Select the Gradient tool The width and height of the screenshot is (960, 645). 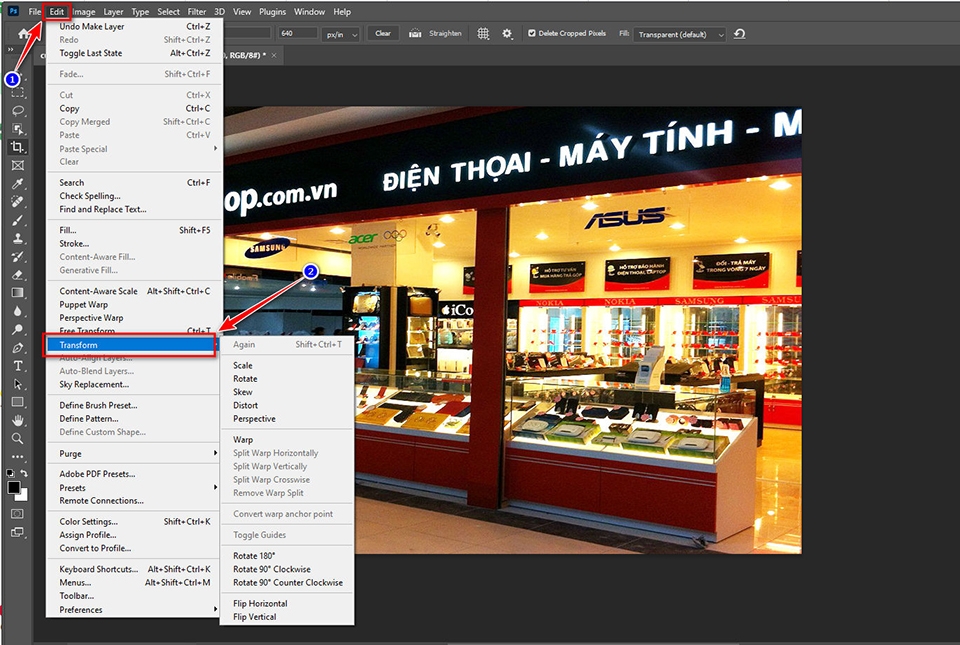[x=18, y=293]
